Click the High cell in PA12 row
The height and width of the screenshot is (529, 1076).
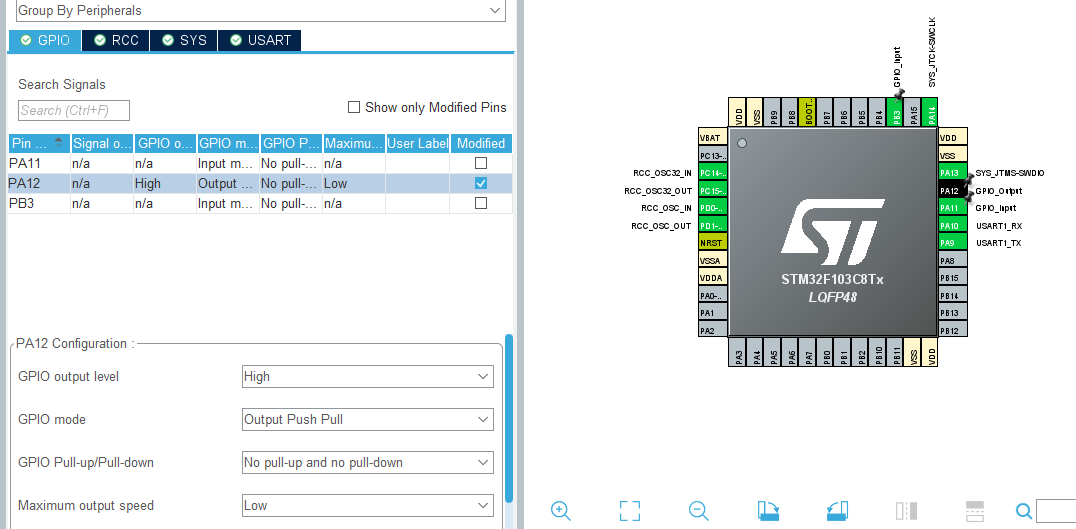pyautogui.click(x=165, y=183)
